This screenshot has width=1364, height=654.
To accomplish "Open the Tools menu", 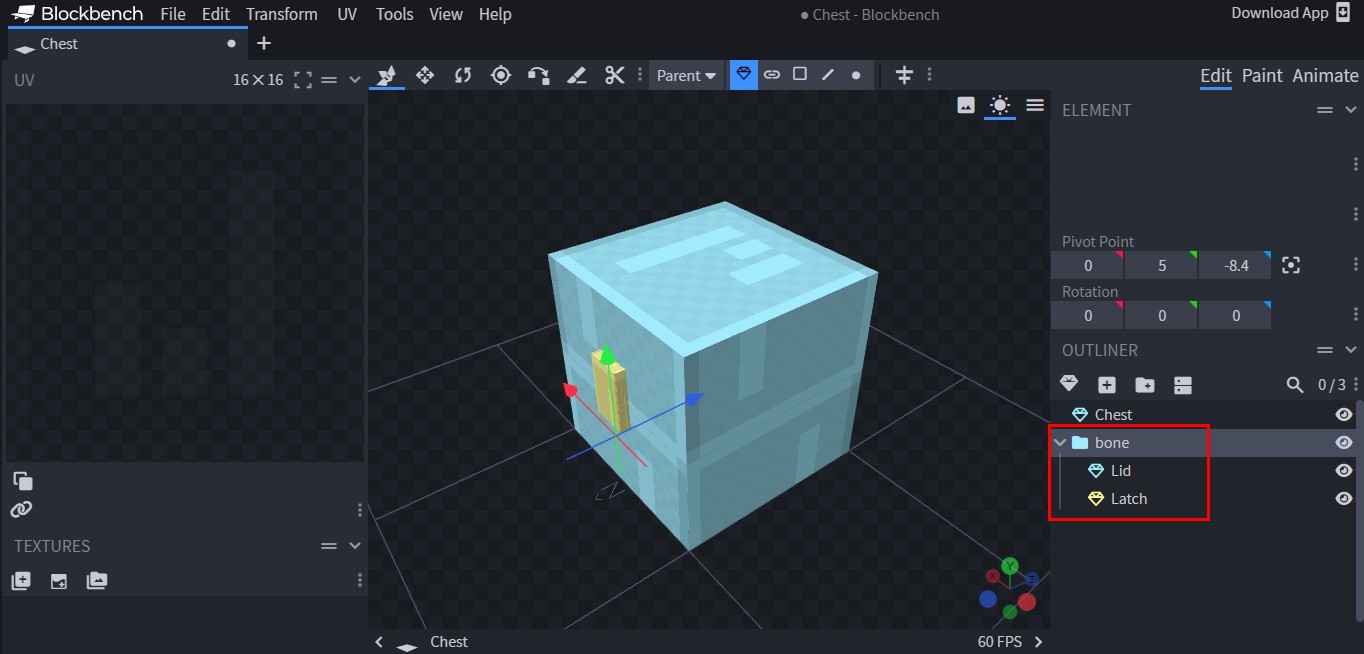I will 395,14.
